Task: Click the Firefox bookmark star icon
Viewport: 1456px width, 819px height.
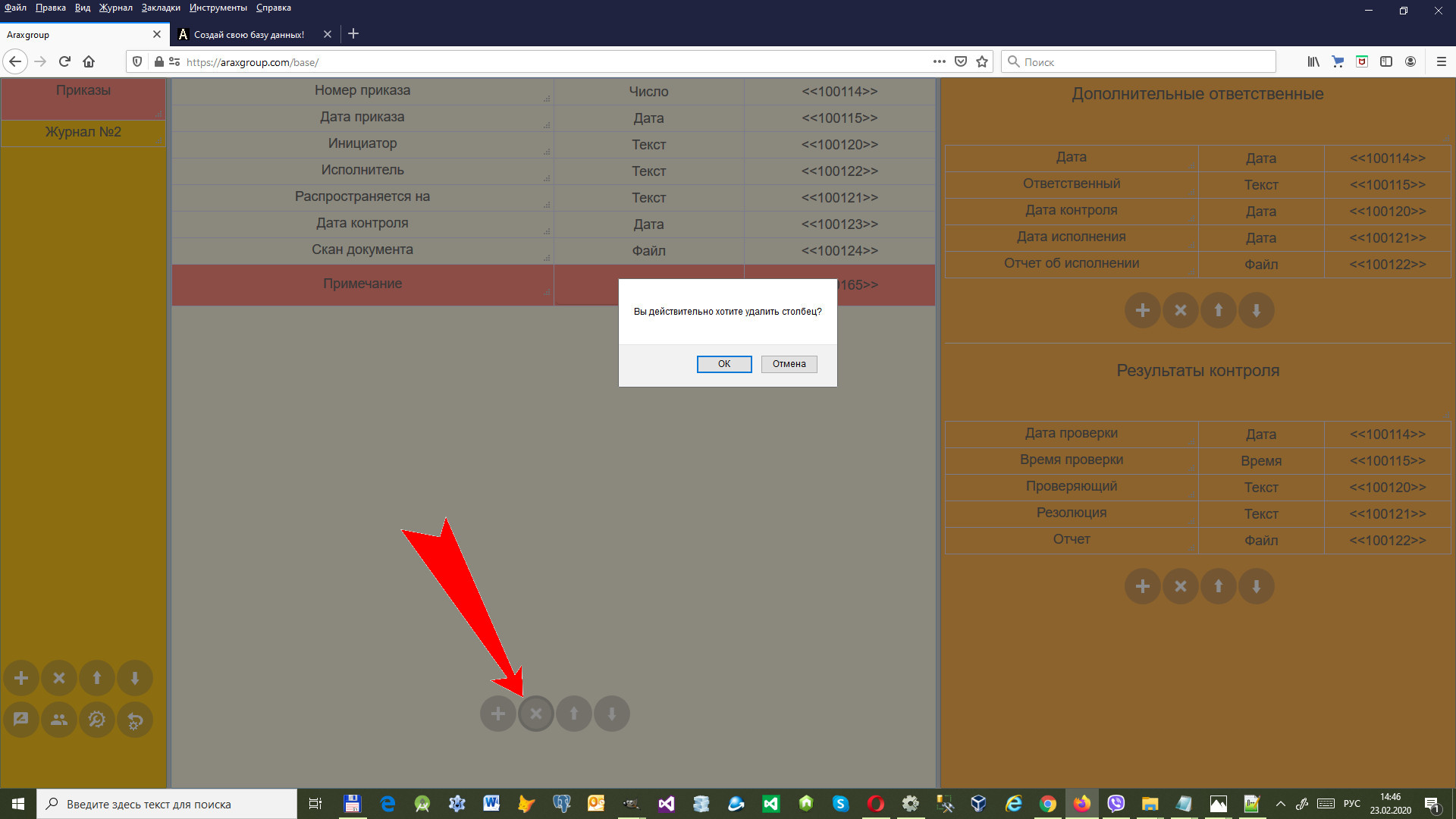Action: coord(982,62)
